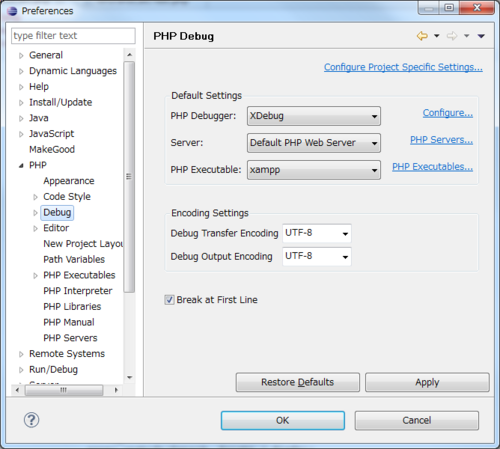Expand the Editor node arrow
The height and width of the screenshot is (449, 500).
coord(35,228)
